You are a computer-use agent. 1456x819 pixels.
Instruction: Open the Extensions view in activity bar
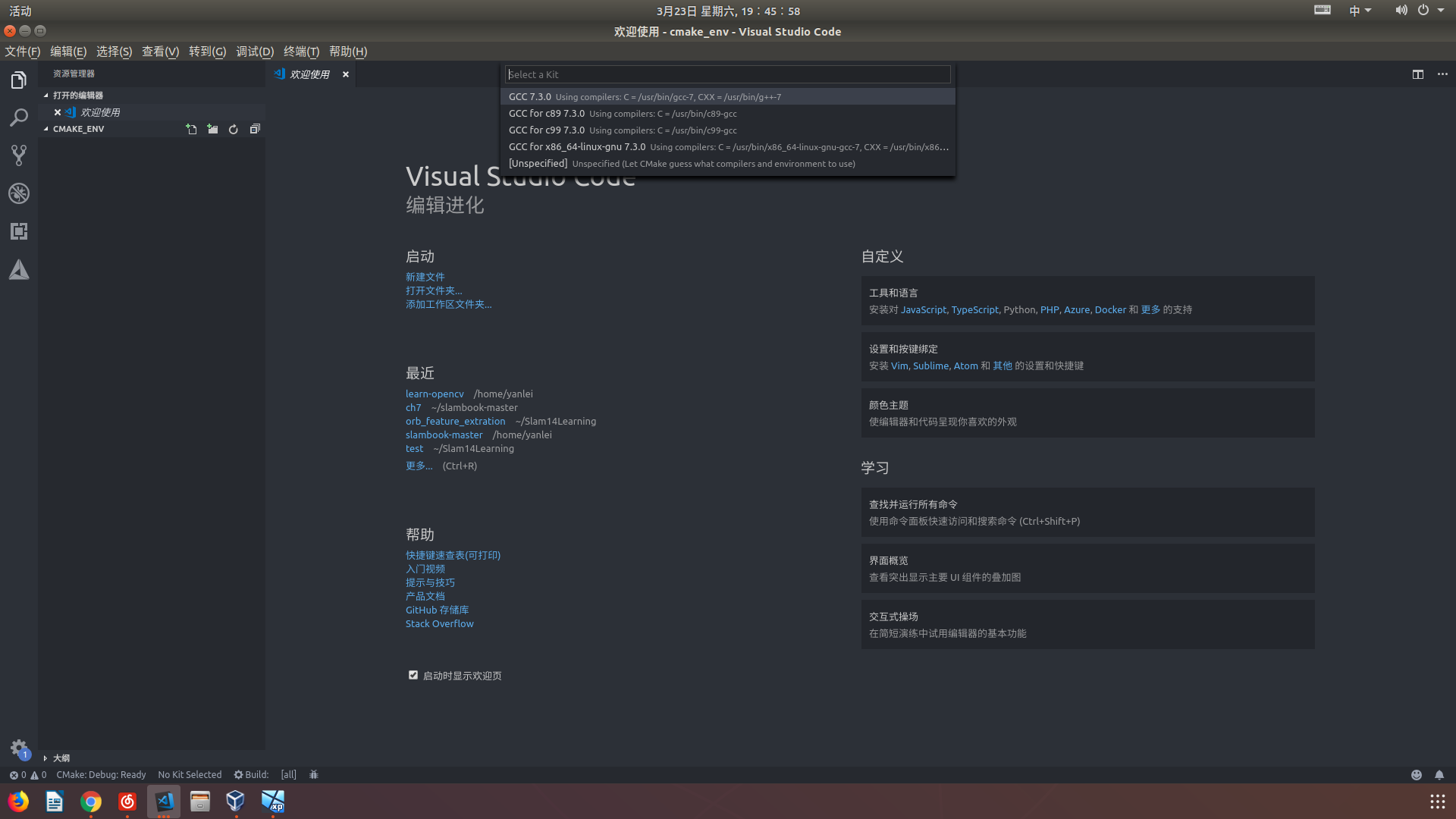pos(19,231)
